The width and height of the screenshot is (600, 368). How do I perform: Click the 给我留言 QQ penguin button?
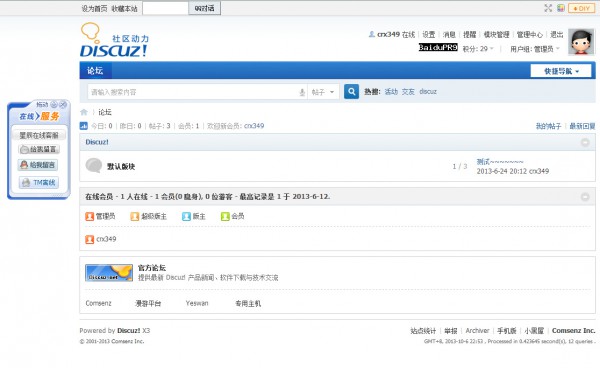point(38,165)
